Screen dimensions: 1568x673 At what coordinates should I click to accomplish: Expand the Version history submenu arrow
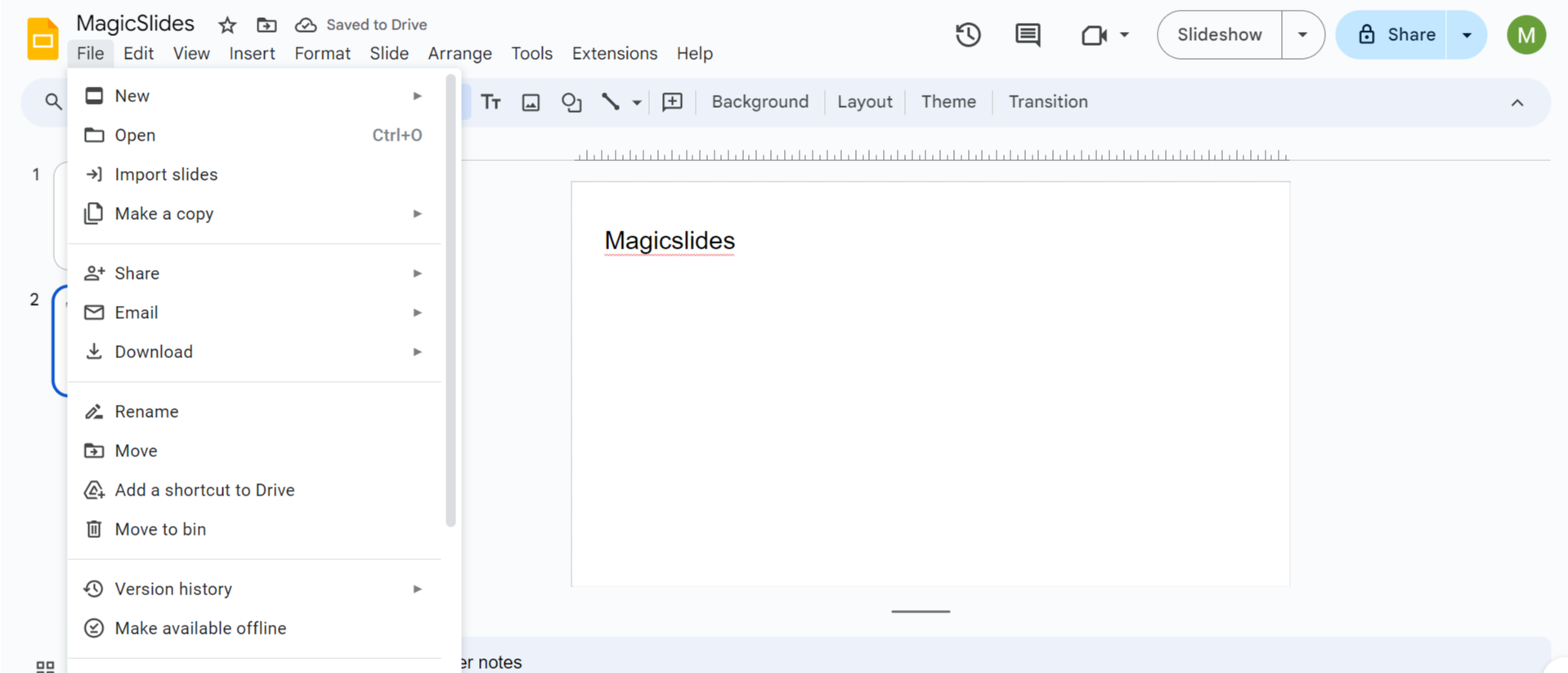tap(417, 589)
